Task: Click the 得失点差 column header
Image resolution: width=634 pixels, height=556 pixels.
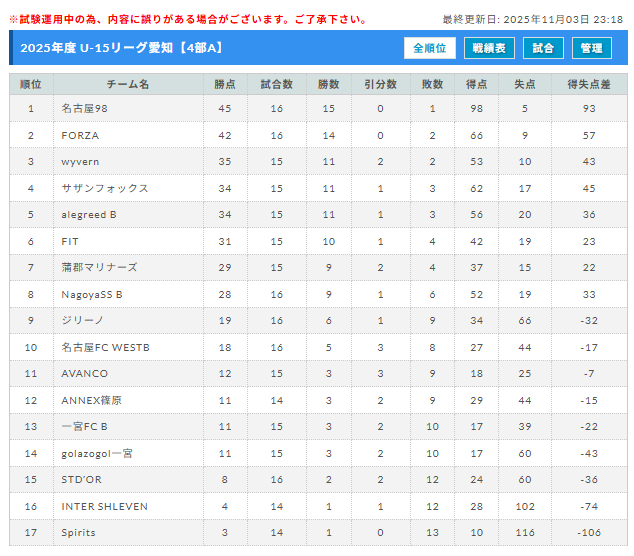Action: tap(589, 84)
